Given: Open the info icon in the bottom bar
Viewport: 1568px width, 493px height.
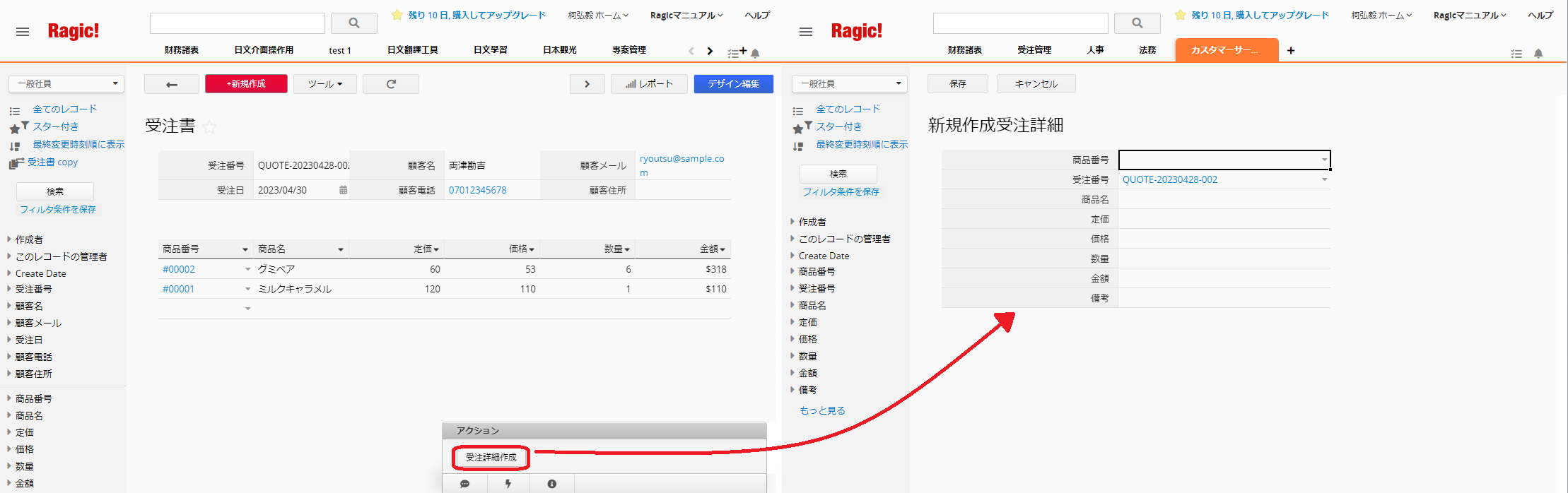Looking at the screenshot, I should 551,484.
